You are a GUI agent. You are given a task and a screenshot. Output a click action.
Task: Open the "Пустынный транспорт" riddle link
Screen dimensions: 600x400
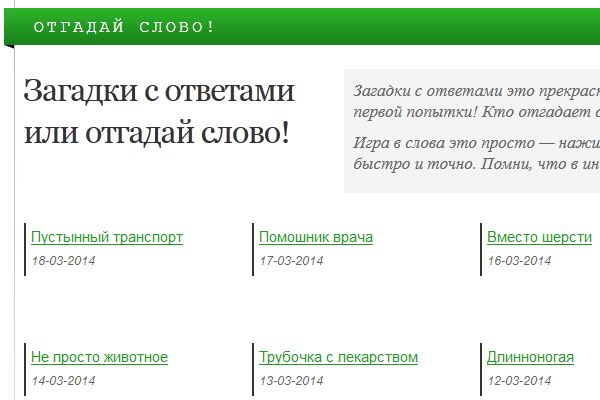point(107,238)
